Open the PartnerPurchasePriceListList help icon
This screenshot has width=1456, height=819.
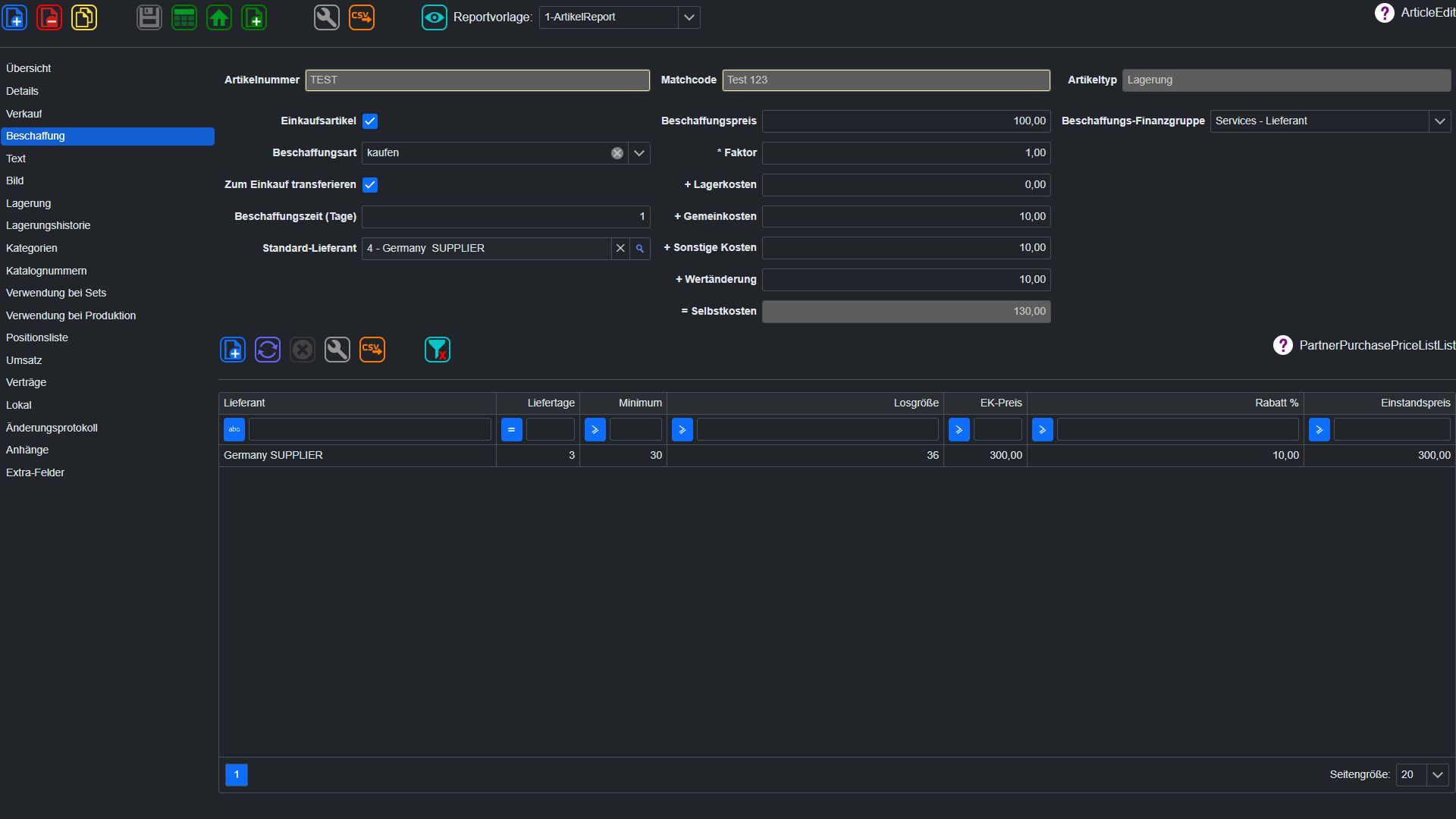pos(1283,345)
